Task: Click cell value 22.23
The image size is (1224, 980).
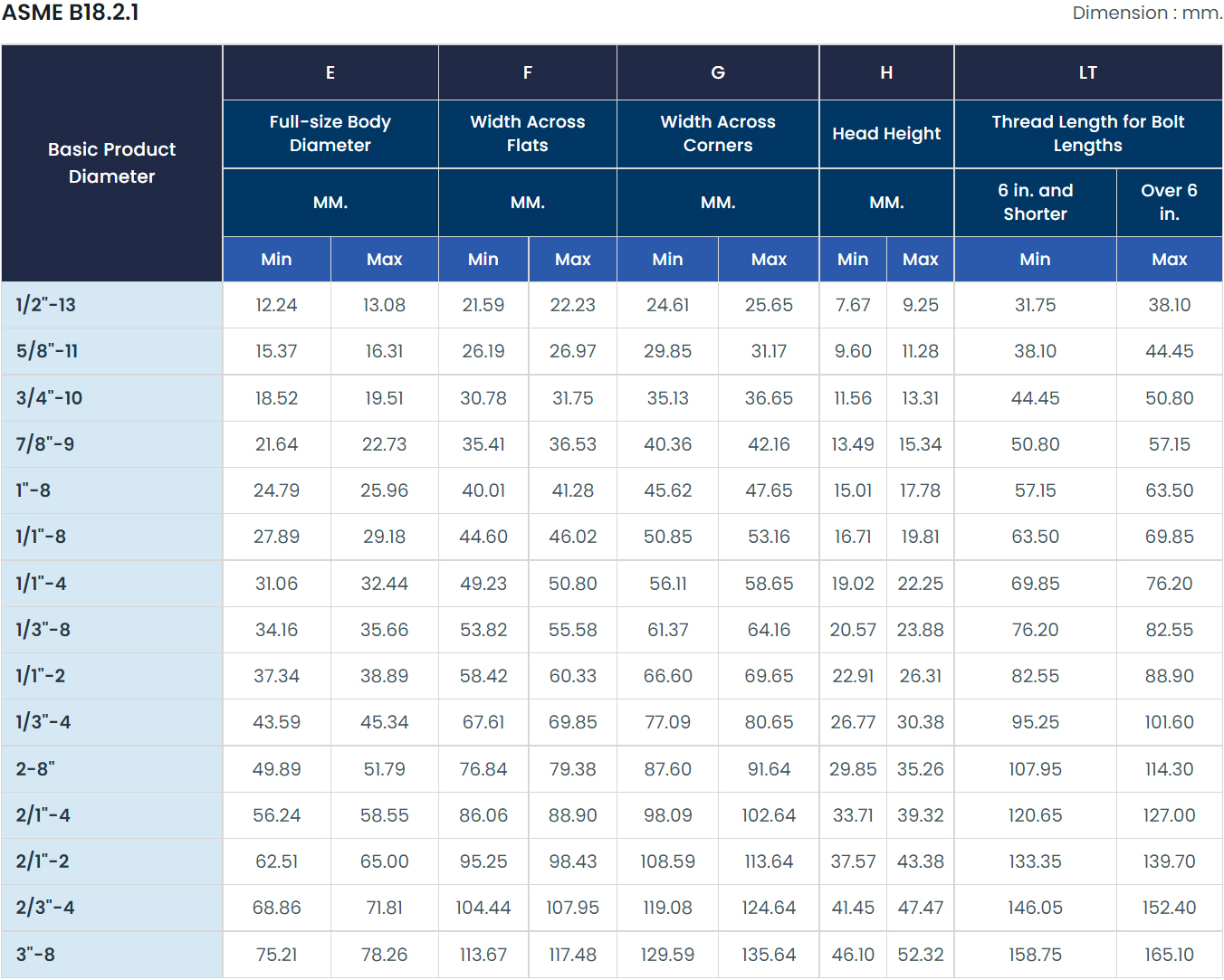Action: pyautogui.click(x=573, y=305)
